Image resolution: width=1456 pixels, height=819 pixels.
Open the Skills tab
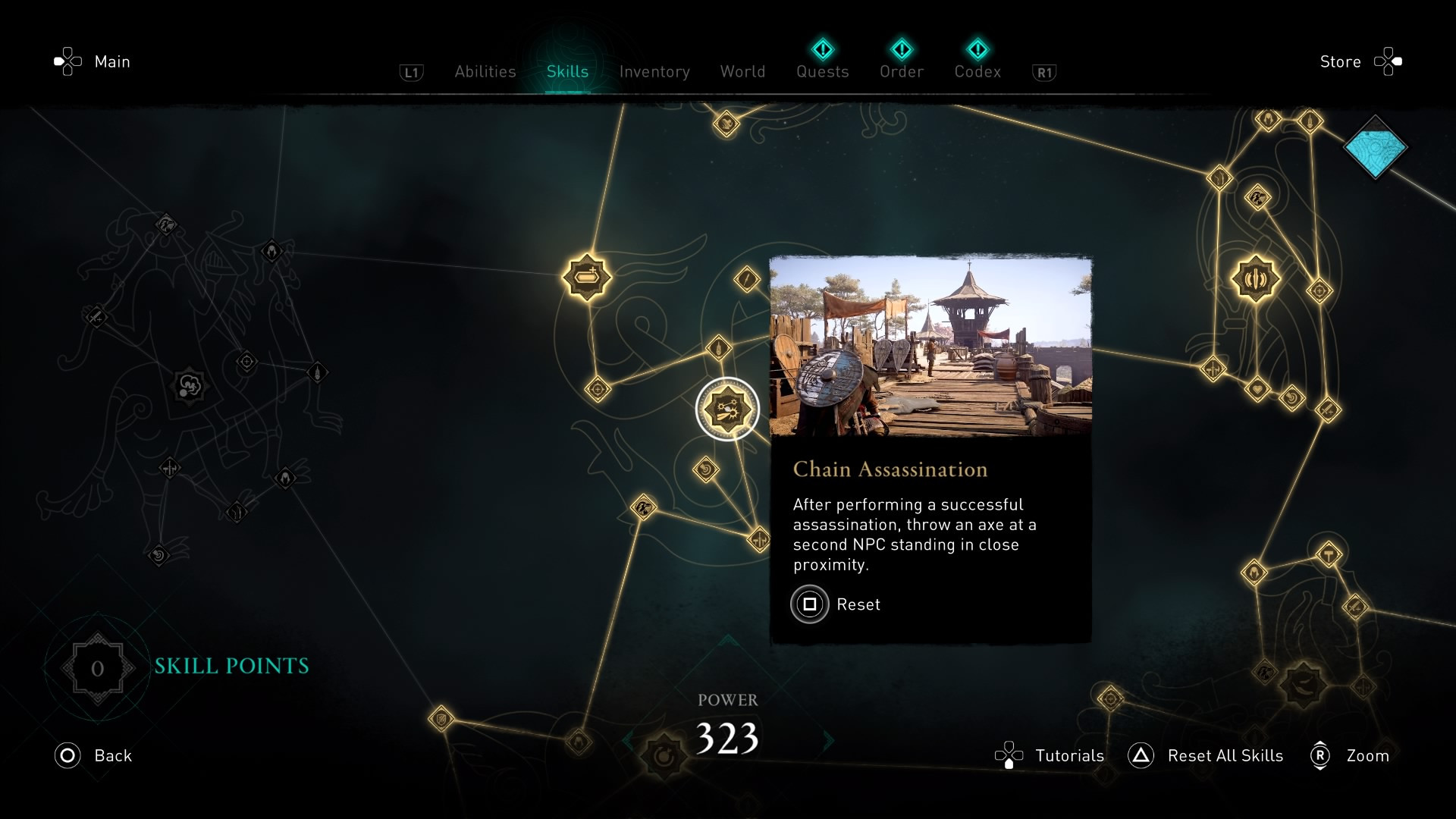tap(567, 71)
